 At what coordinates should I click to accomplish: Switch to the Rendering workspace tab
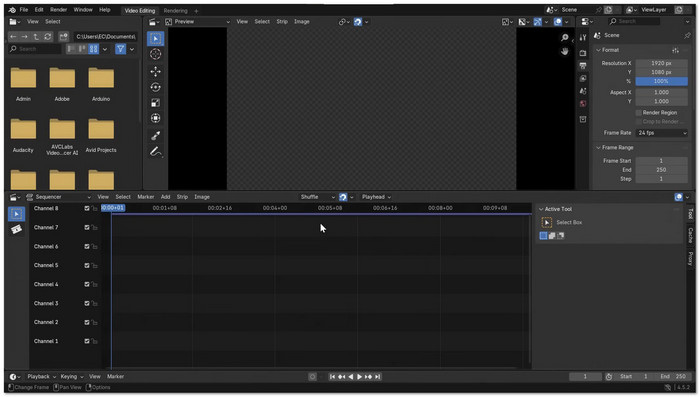click(175, 11)
